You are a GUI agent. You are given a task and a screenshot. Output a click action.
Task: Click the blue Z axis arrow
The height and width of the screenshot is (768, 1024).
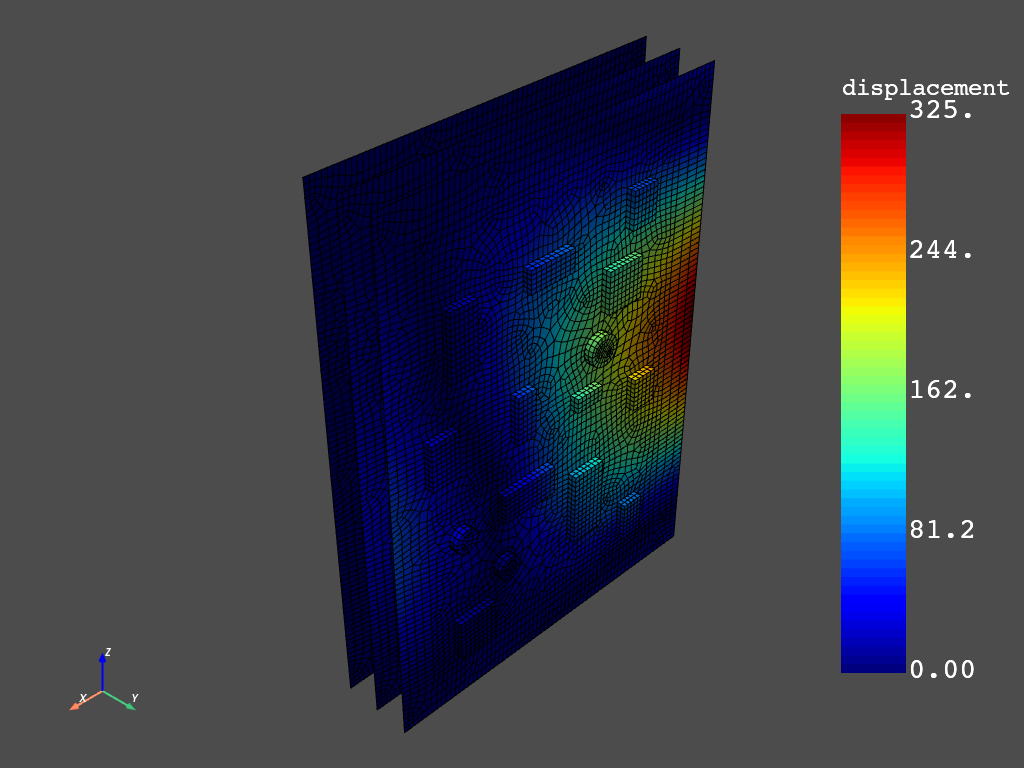pyautogui.click(x=103, y=658)
